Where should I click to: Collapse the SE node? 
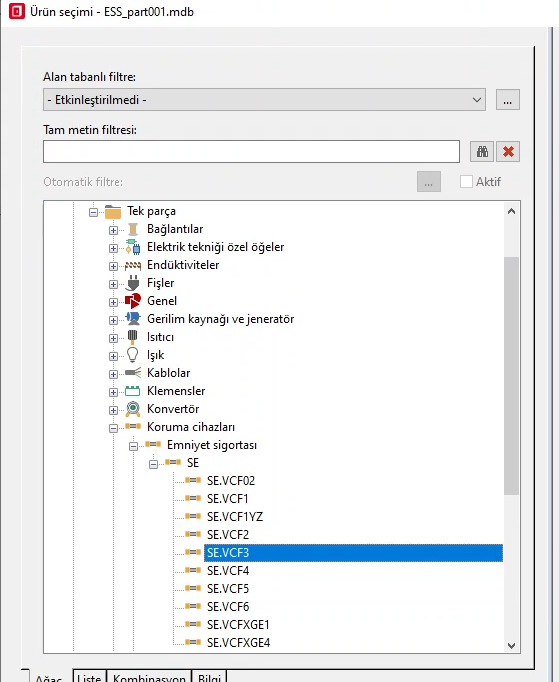(x=153, y=465)
